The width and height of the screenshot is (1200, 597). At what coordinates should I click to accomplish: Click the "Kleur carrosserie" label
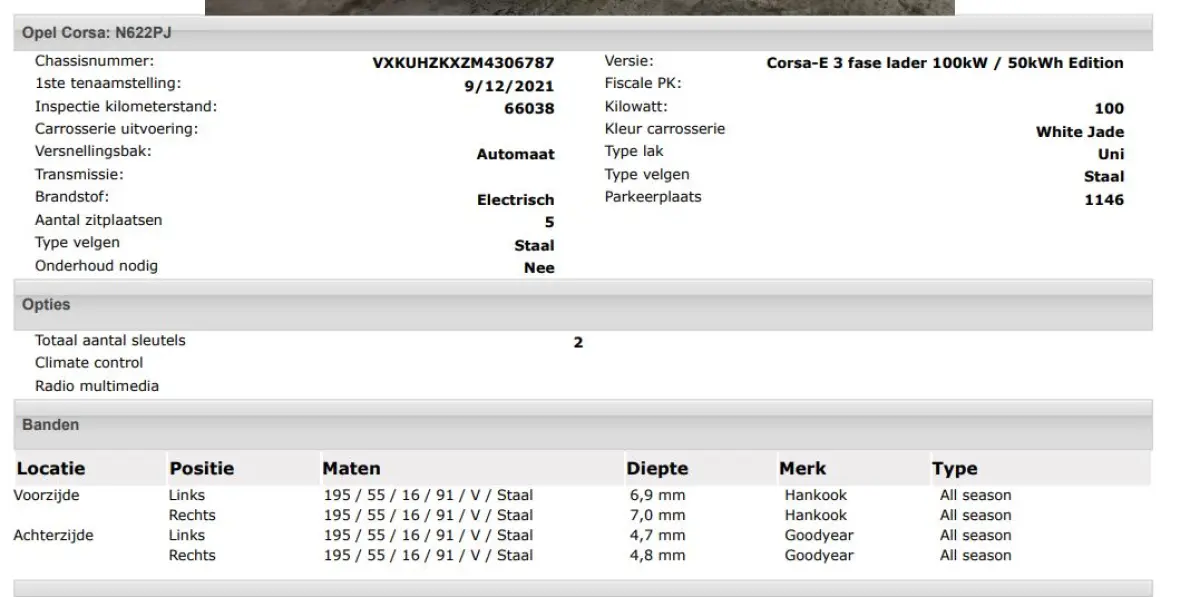point(665,129)
